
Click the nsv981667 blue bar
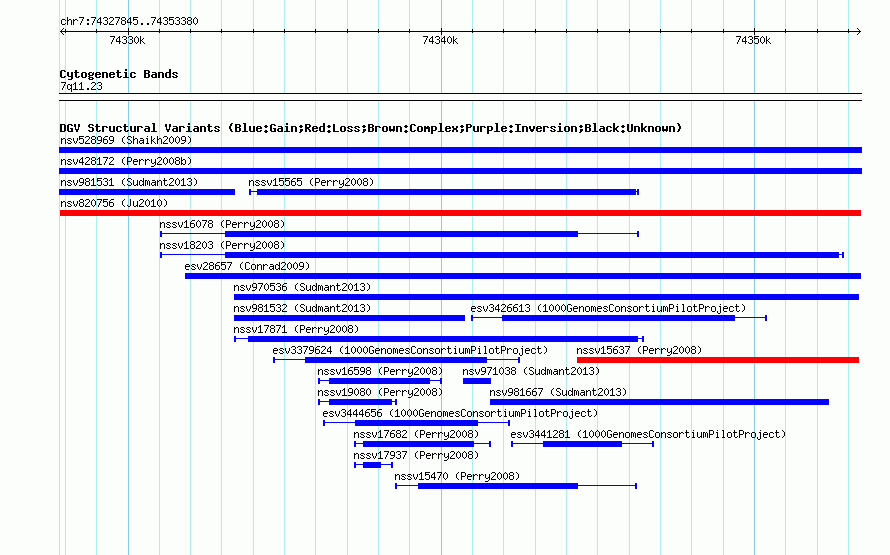click(x=660, y=402)
